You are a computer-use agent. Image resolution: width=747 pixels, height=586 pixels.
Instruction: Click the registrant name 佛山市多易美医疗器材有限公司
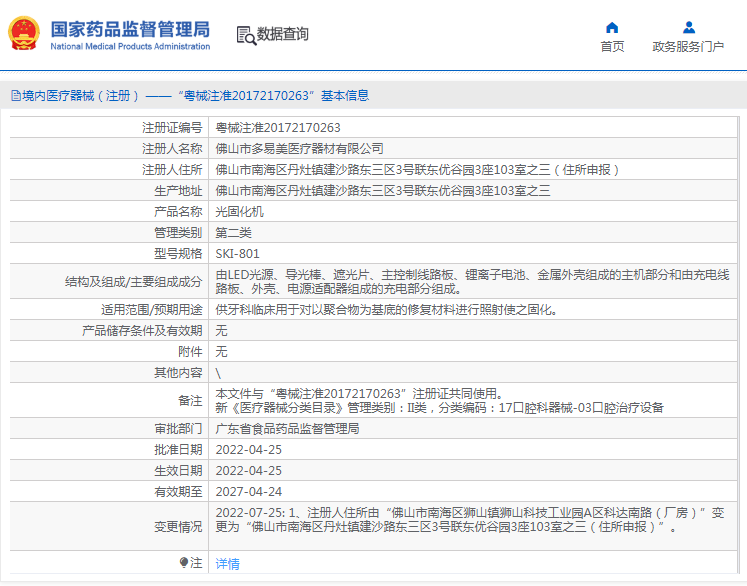pyautogui.click(x=300, y=149)
